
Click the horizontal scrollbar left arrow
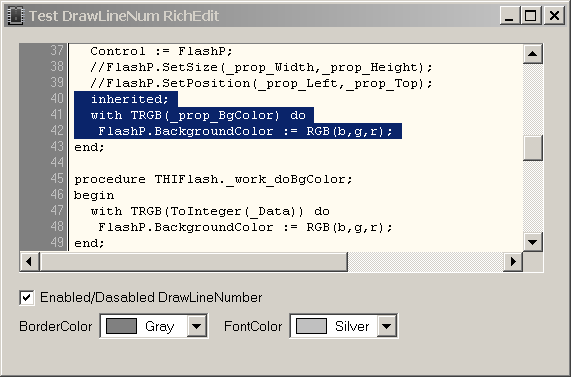[x=29, y=261]
